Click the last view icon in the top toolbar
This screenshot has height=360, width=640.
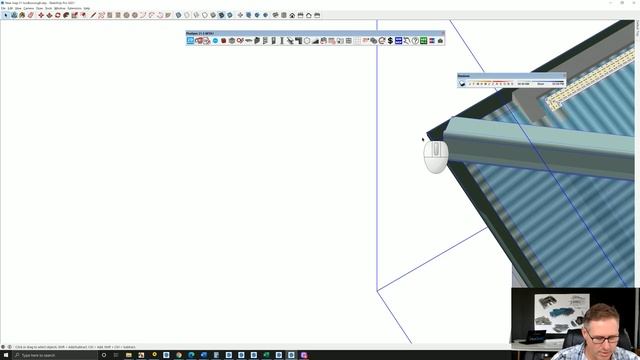317,15
